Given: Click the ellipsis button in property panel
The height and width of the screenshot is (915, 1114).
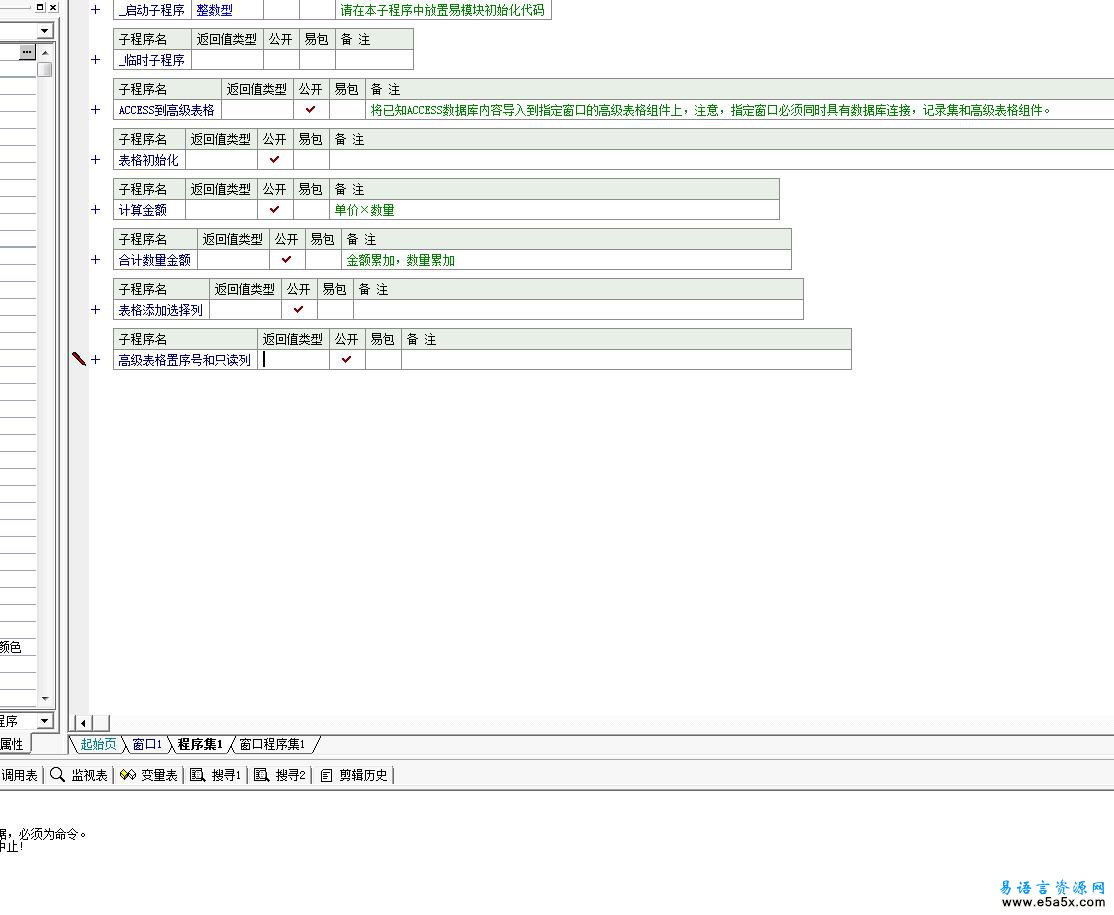Looking at the screenshot, I should [x=27, y=52].
